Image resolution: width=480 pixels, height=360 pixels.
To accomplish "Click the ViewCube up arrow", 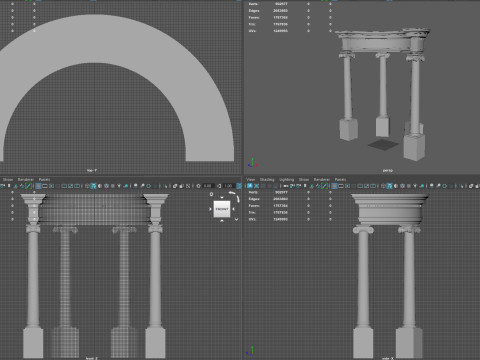I will click(222, 198).
